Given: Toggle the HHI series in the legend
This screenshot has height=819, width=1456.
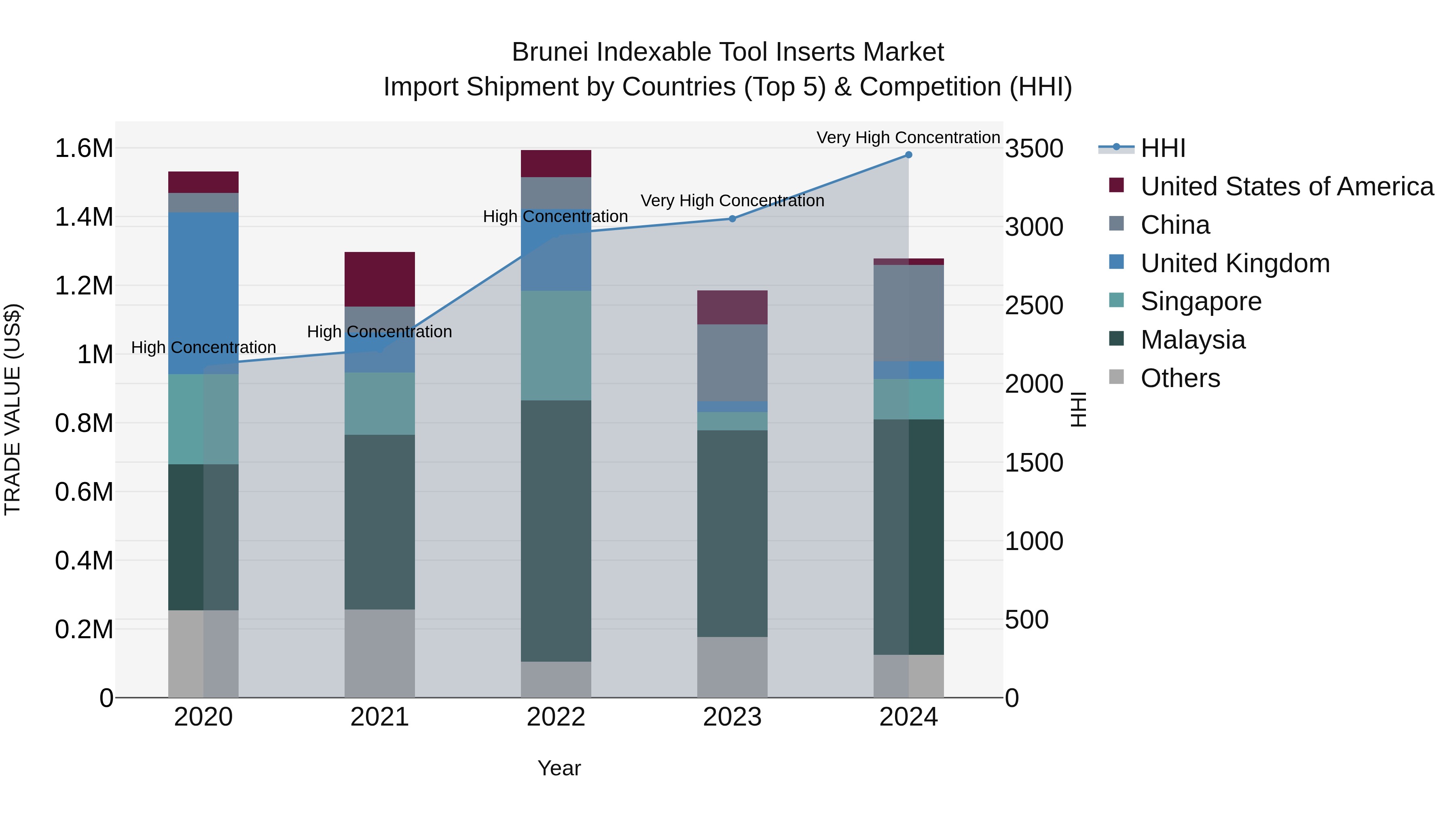Looking at the screenshot, I should click(x=1142, y=148).
